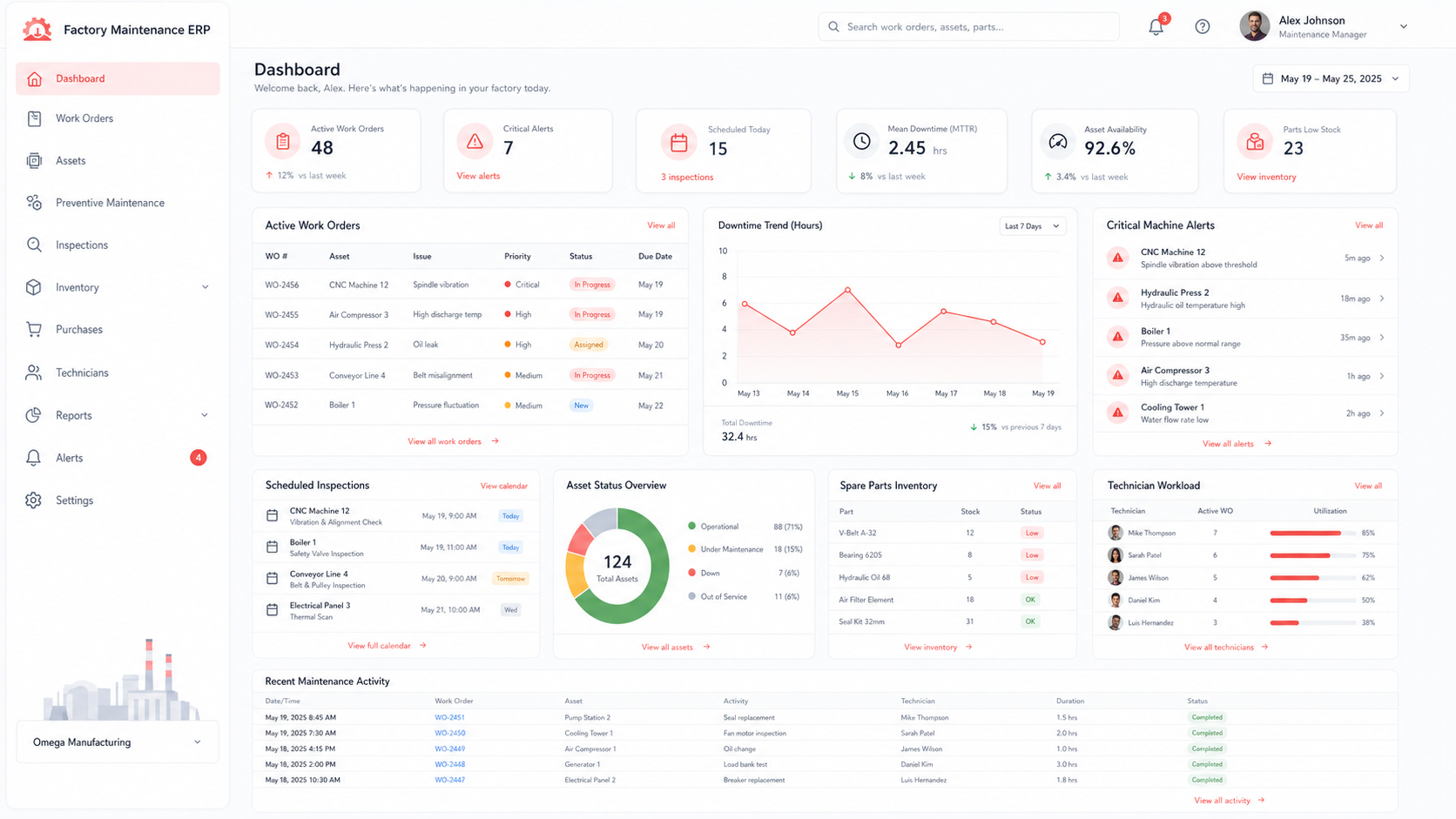Click the search work orders field
Screen dimensions: 1456x819
pos(968,27)
